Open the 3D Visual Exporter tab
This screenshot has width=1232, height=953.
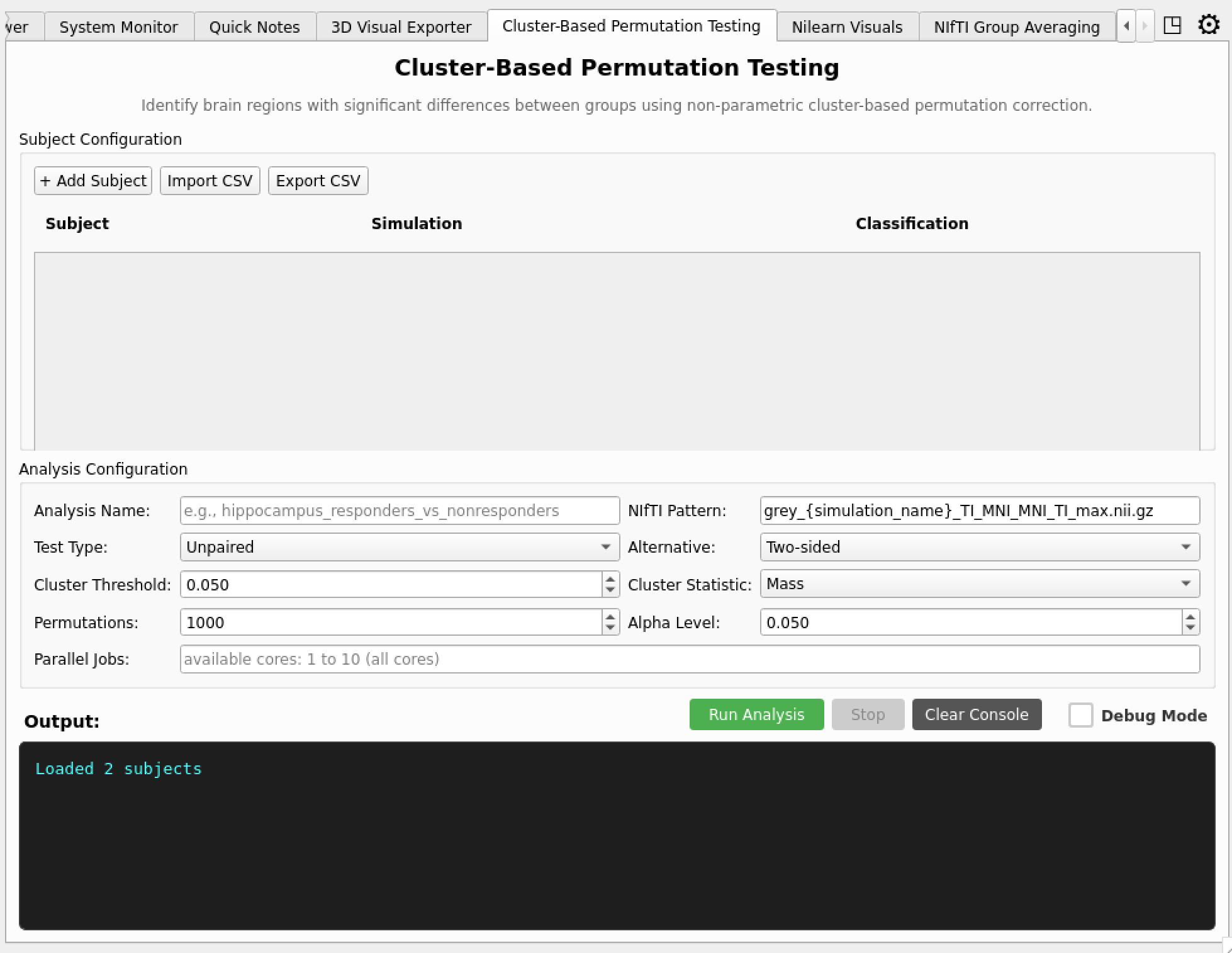click(401, 26)
